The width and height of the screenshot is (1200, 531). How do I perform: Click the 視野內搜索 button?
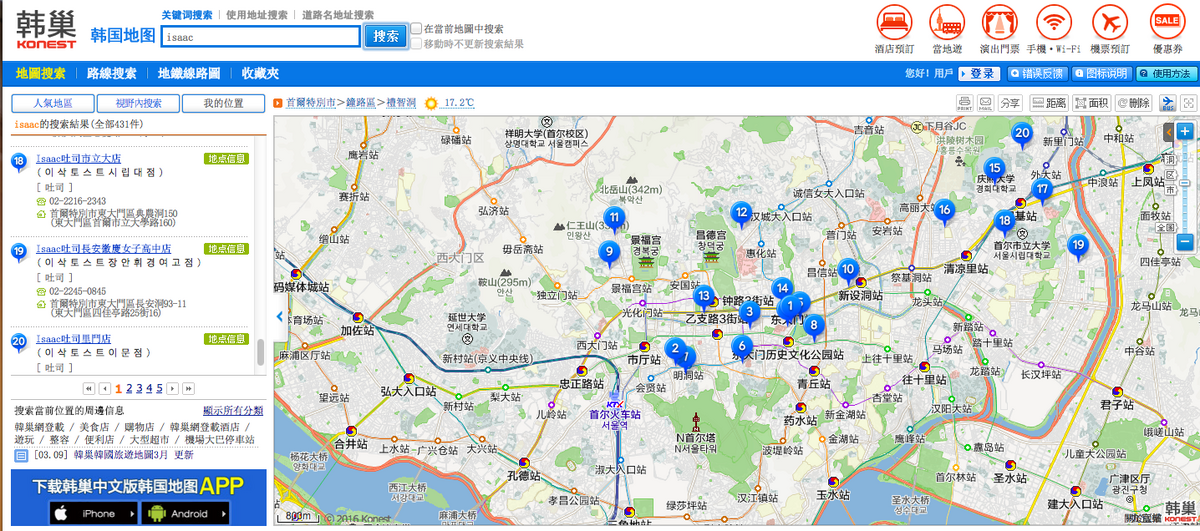point(138,103)
